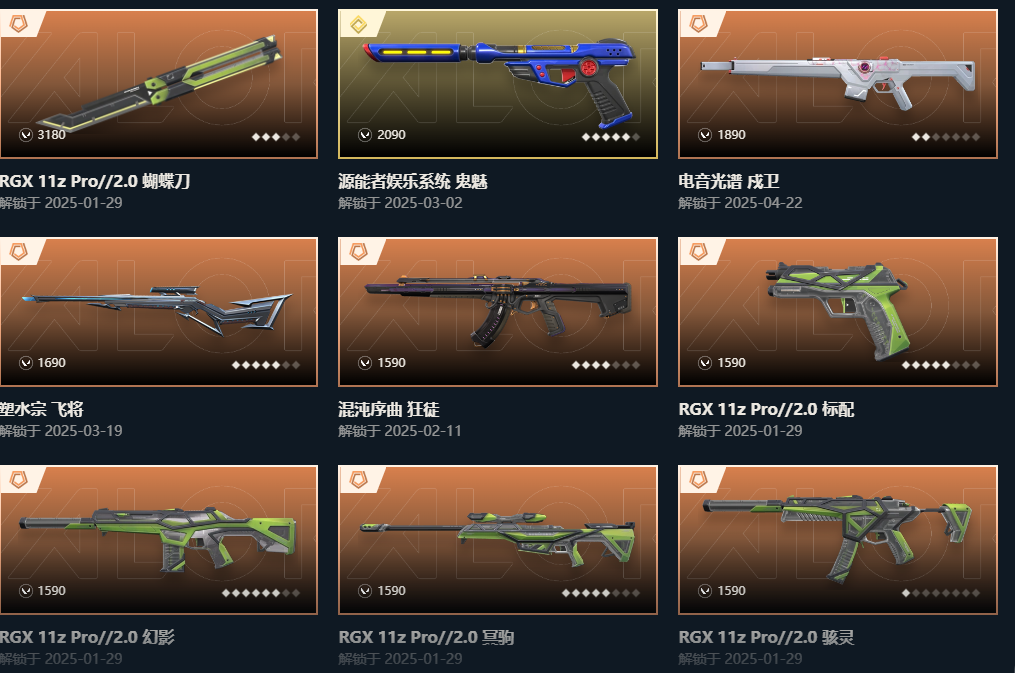Open the RGX 11z Pro//2.0 蝴蝶刀 knife thumbnail

[159, 83]
